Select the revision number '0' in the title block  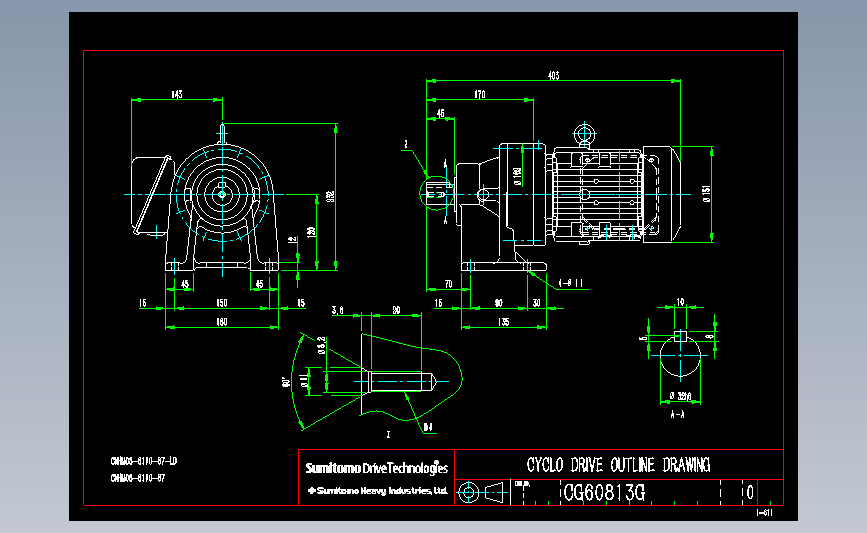750,492
